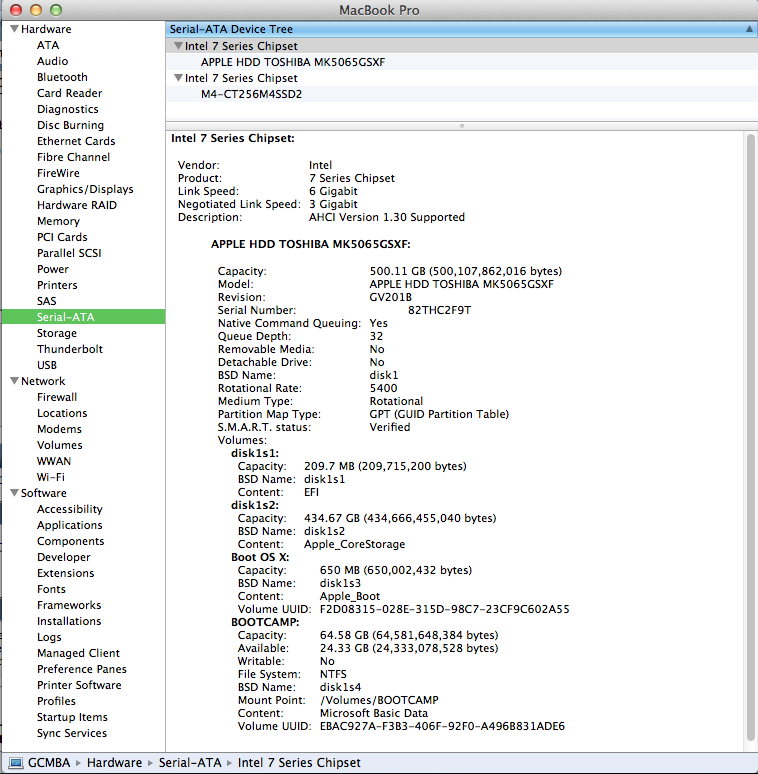View Firewall settings info
The width and height of the screenshot is (758, 774).
(x=57, y=397)
